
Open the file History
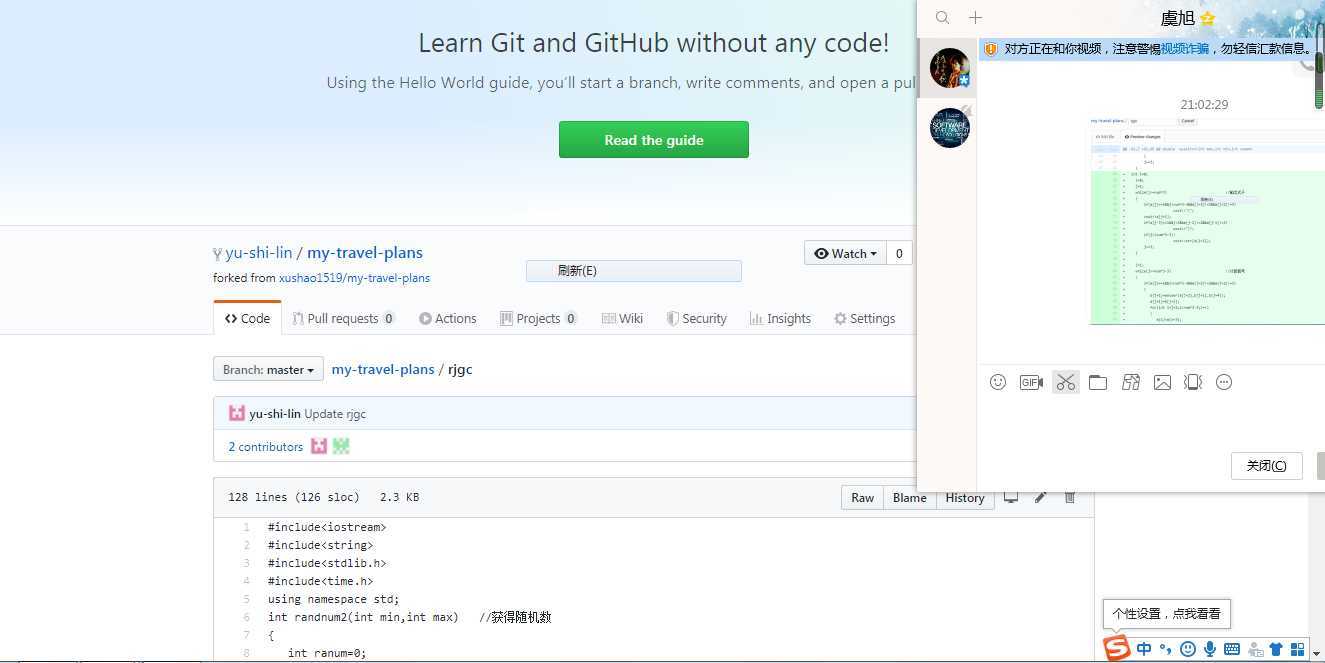pos(965,498)
